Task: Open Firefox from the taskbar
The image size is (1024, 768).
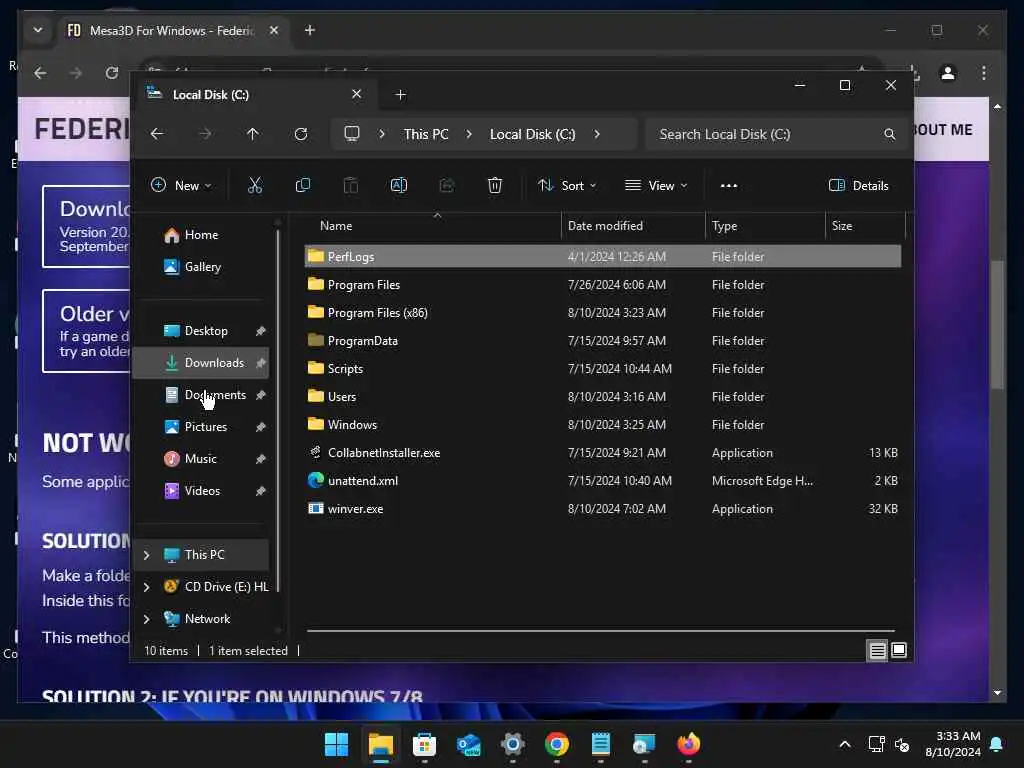Action: tap(688, 744)
